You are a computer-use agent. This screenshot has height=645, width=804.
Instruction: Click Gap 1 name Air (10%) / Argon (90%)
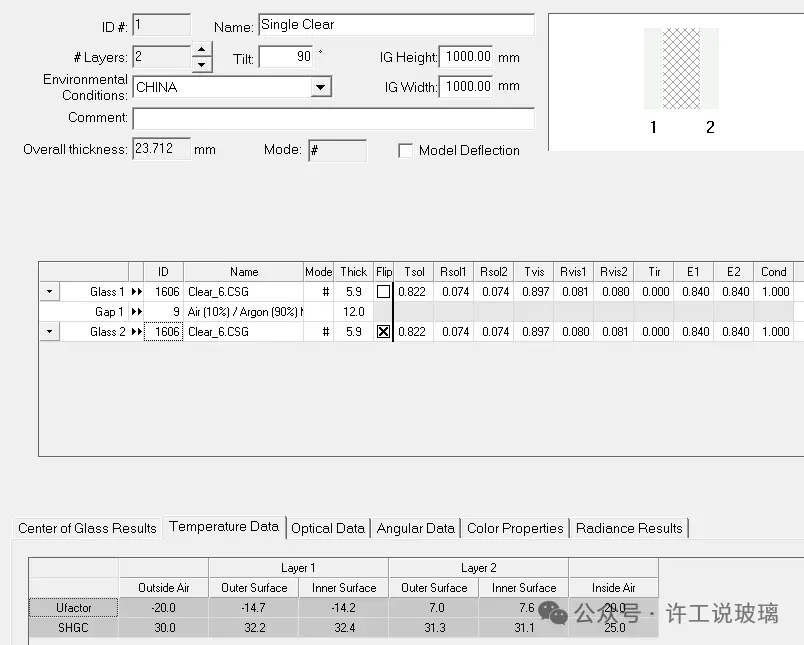tap(244, 312)
